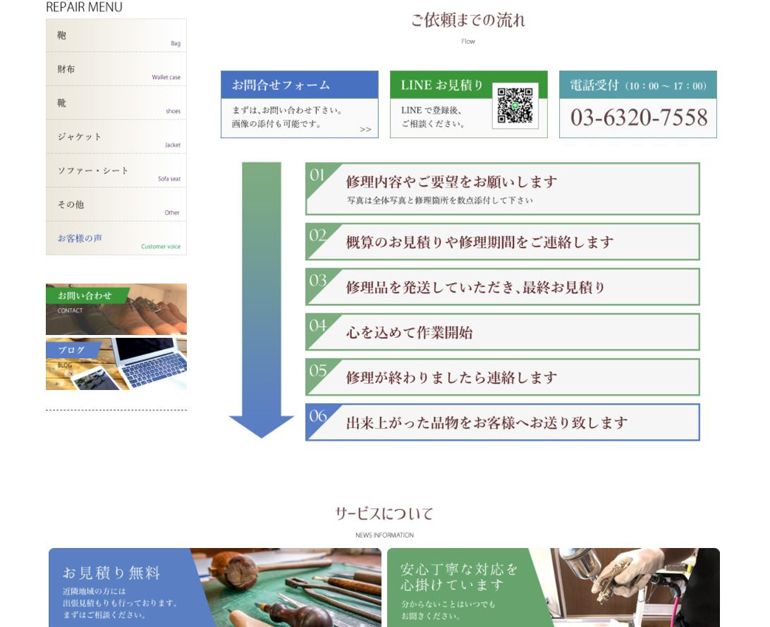
Task: Select the 靴 shoes repair menu item
Action: coord(116,103)
